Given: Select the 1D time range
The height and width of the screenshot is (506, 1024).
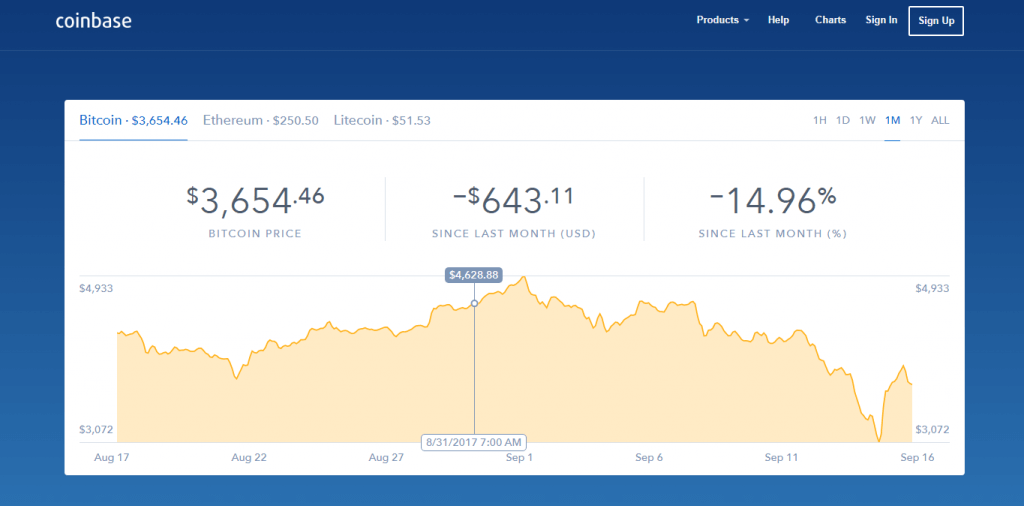Looking at the screenshot, I should click(x=843, y=120).
